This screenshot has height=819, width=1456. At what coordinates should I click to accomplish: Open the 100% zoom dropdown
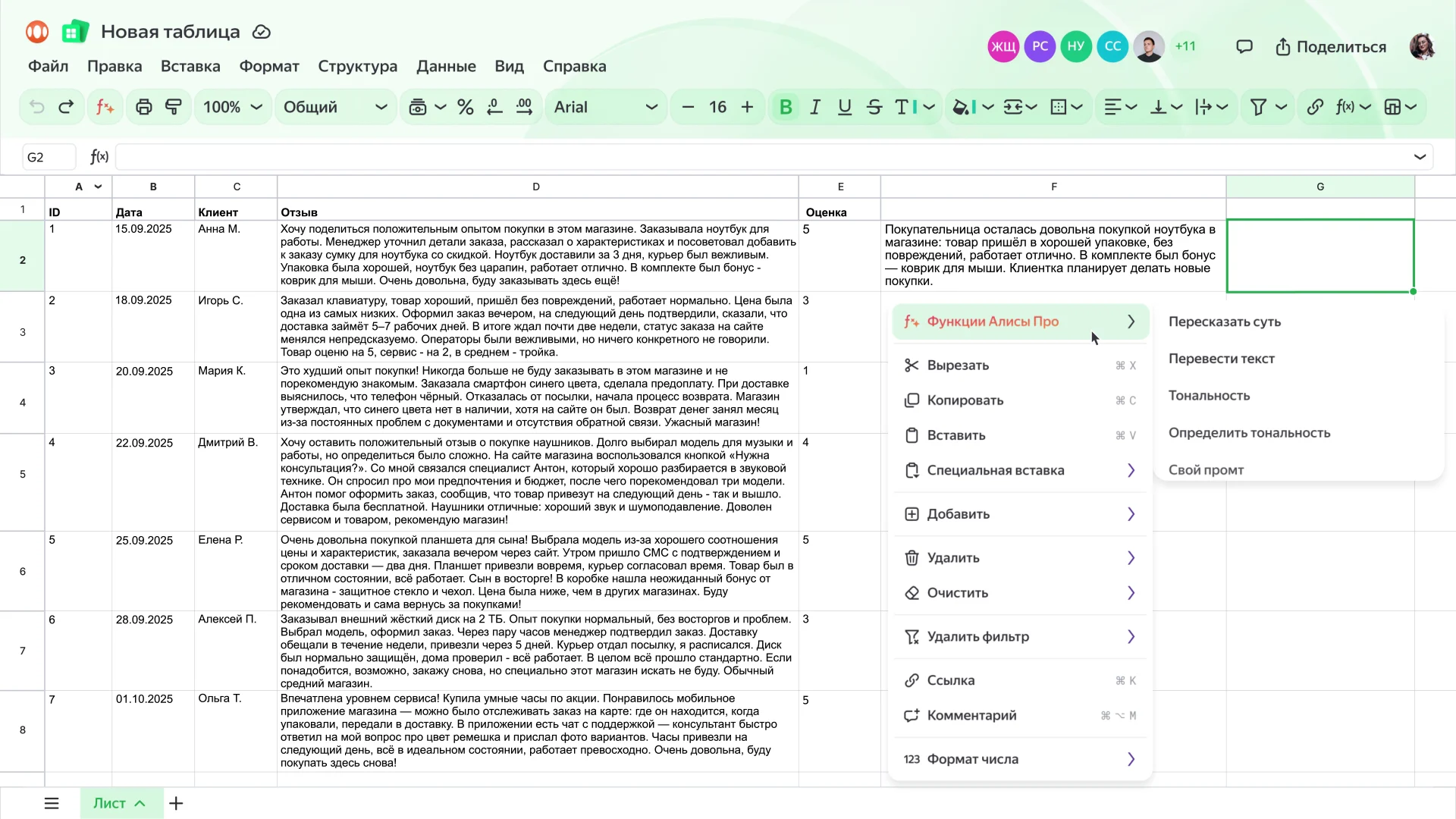pyautogui.click(x=232, y=107)
